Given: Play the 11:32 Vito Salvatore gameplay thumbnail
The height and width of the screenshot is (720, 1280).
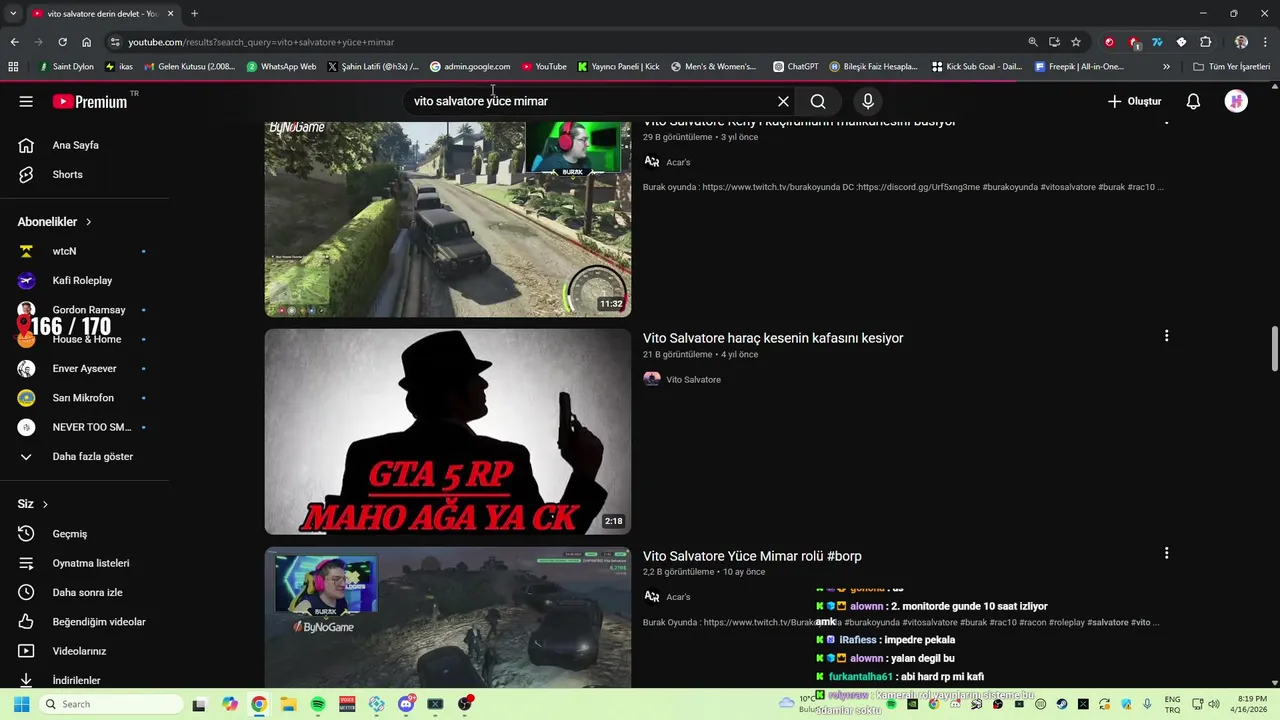Looking at the screenshot, I should point(447,219).
